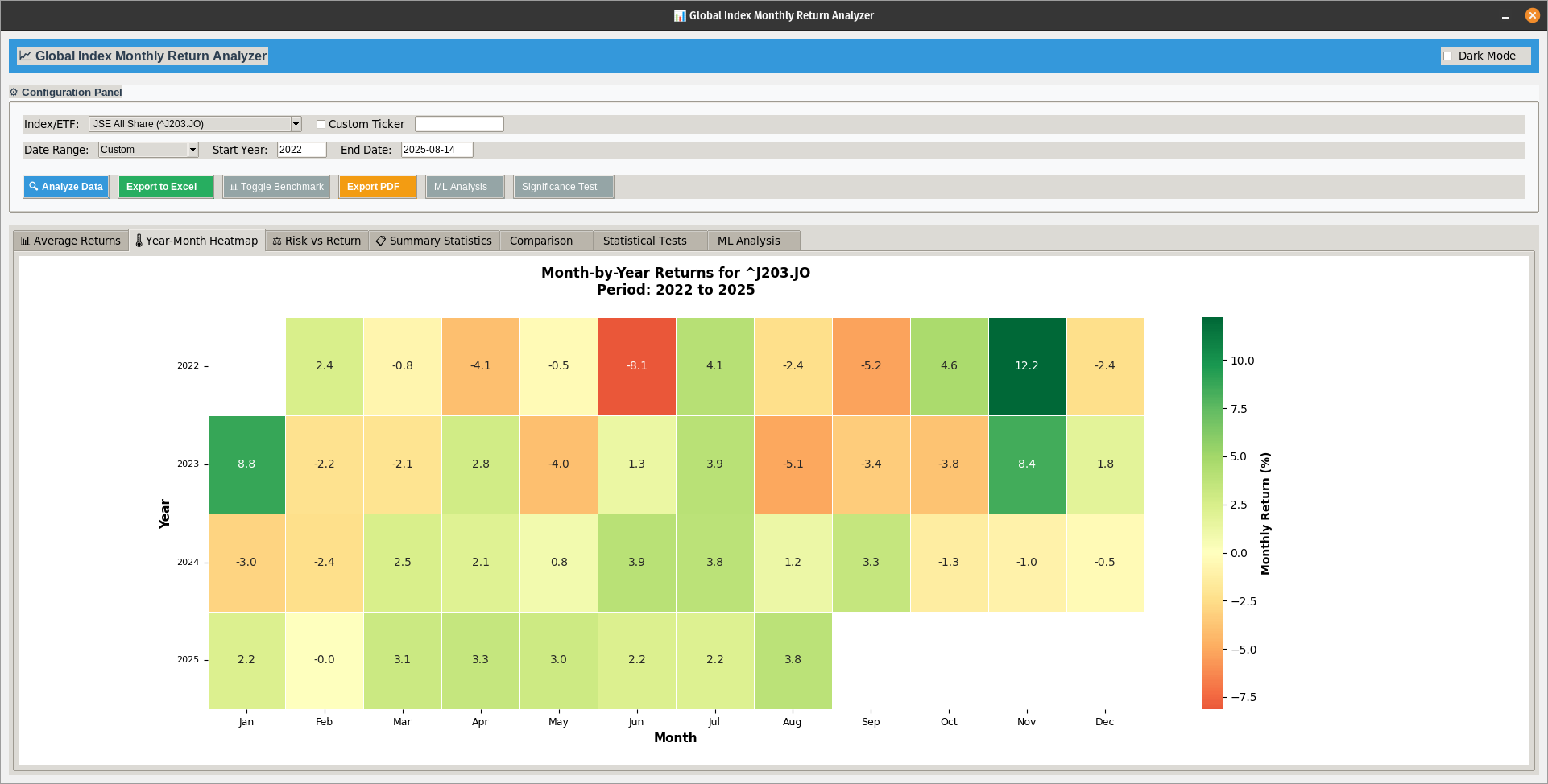Viewport: 1548px width, 784px height.
Task: Click the chart icon on Average Returns tab
Action: tap(25, 240)
